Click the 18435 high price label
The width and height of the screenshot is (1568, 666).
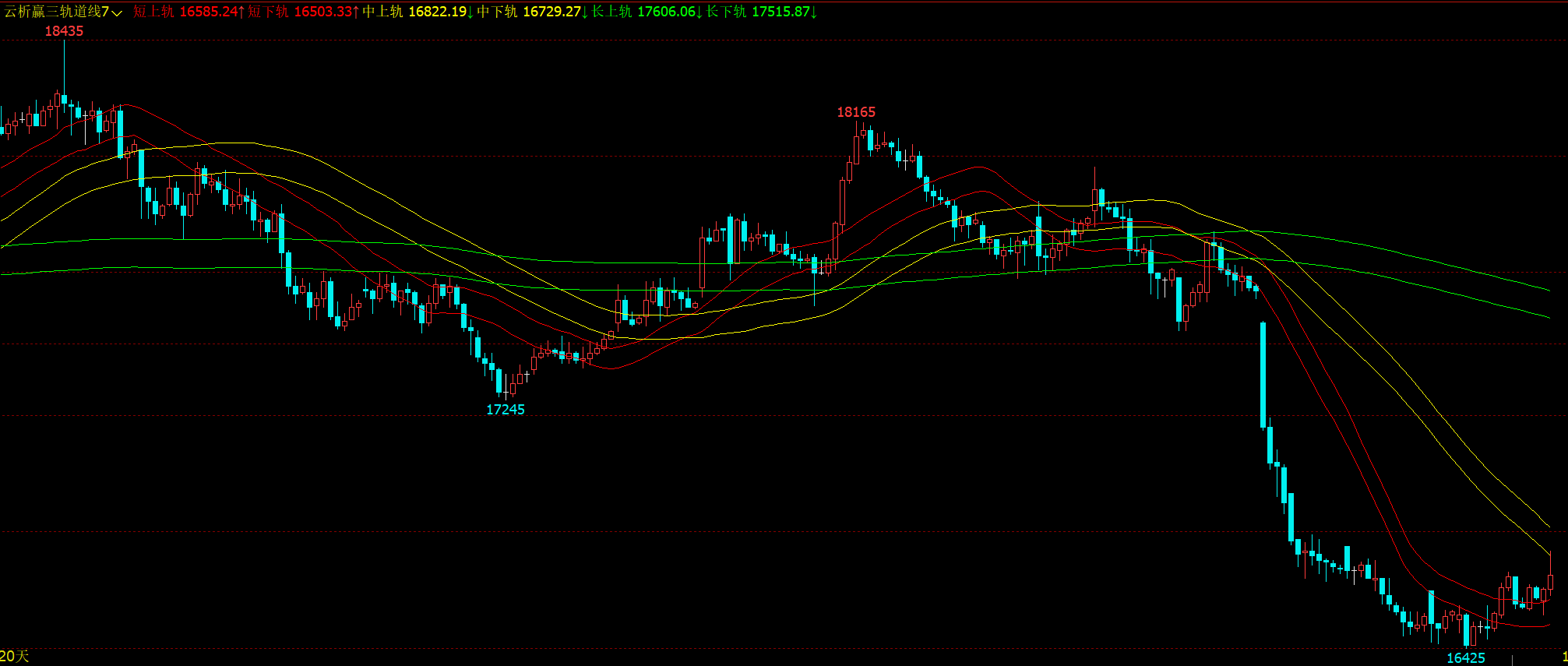click(x=64, y=31)
